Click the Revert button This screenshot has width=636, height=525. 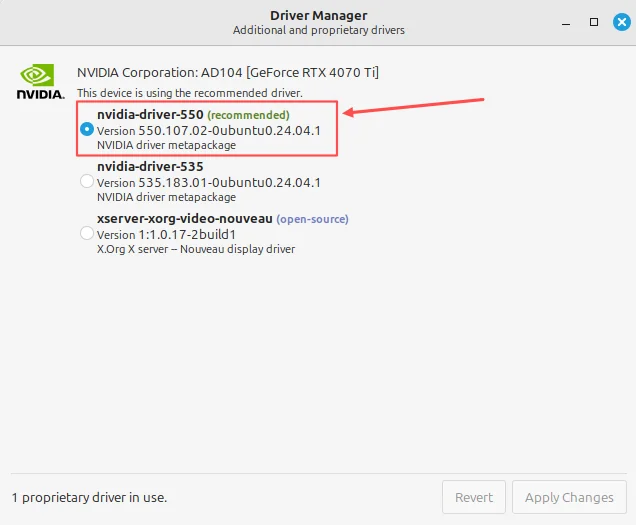474,497
